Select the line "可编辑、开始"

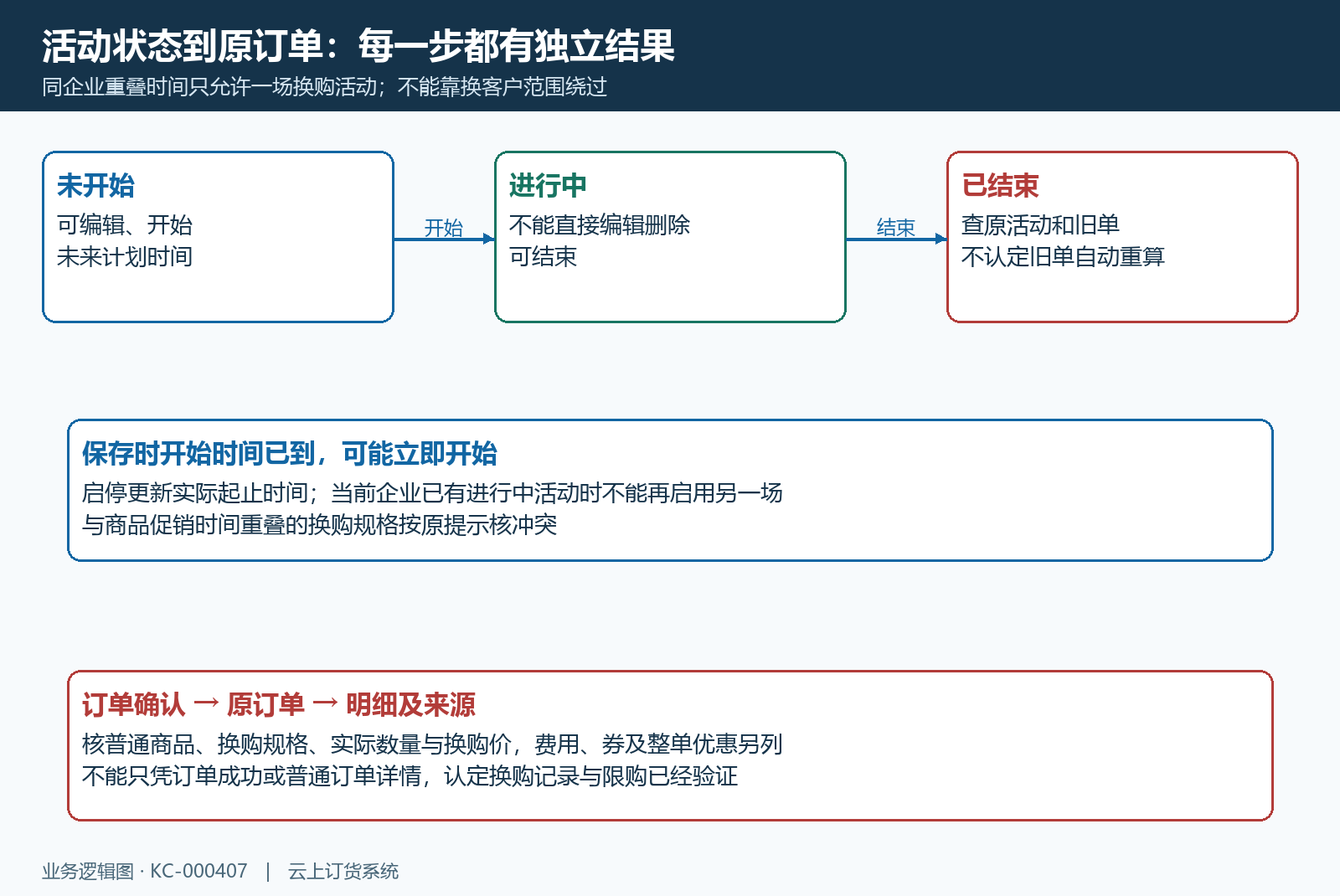pos(125,224)
